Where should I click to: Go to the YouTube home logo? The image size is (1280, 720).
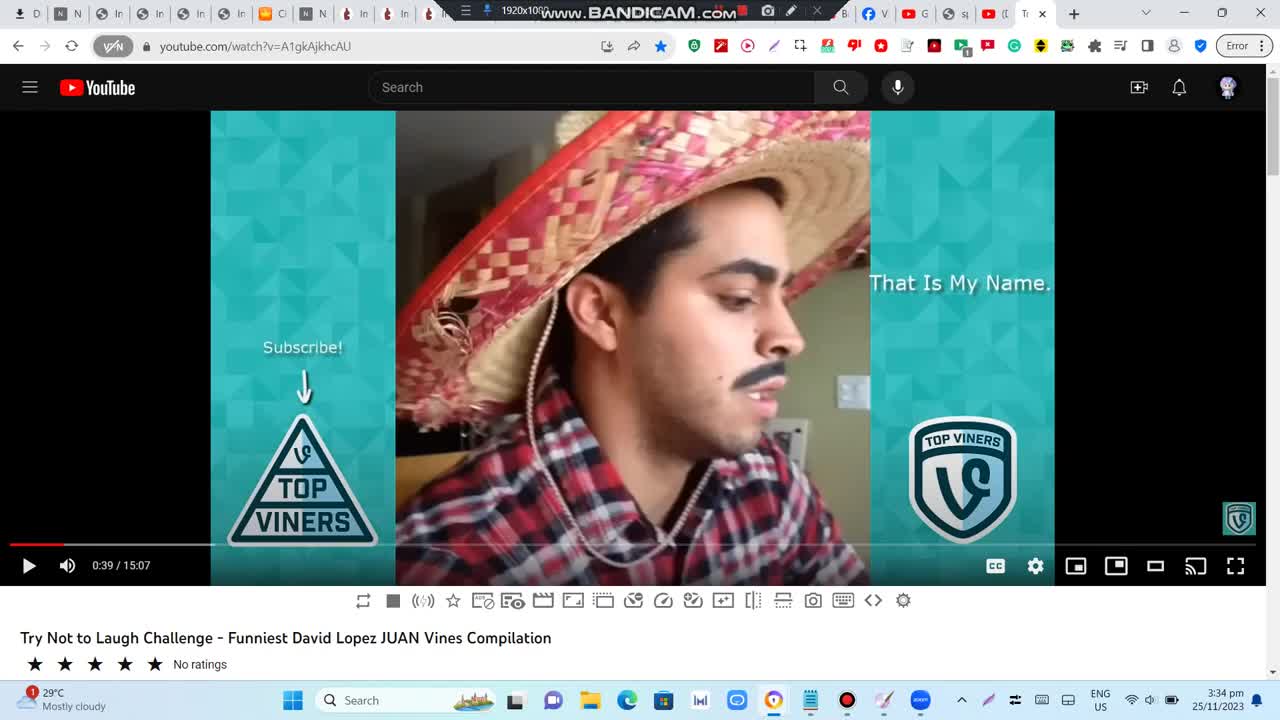click(x=97, y=88)
